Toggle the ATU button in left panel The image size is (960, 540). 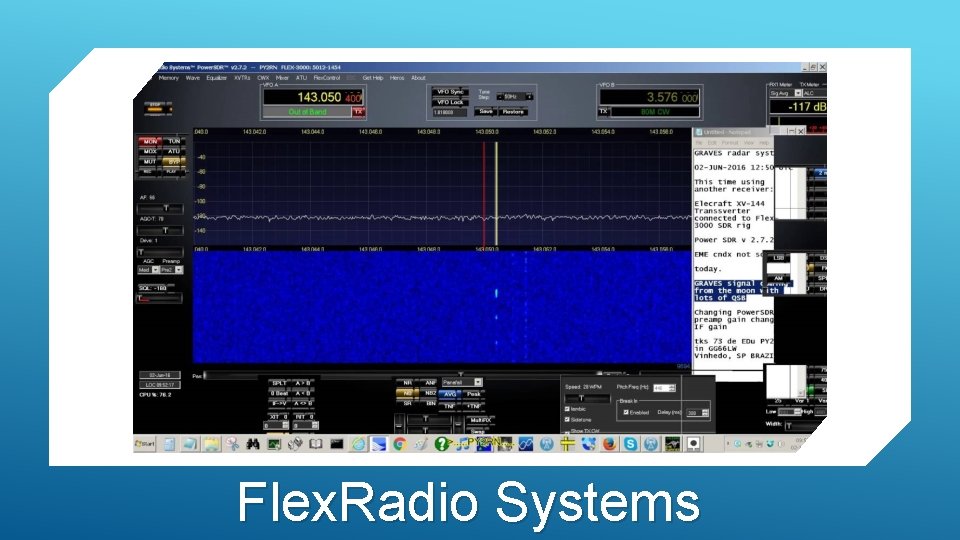(x=174, y=151)
